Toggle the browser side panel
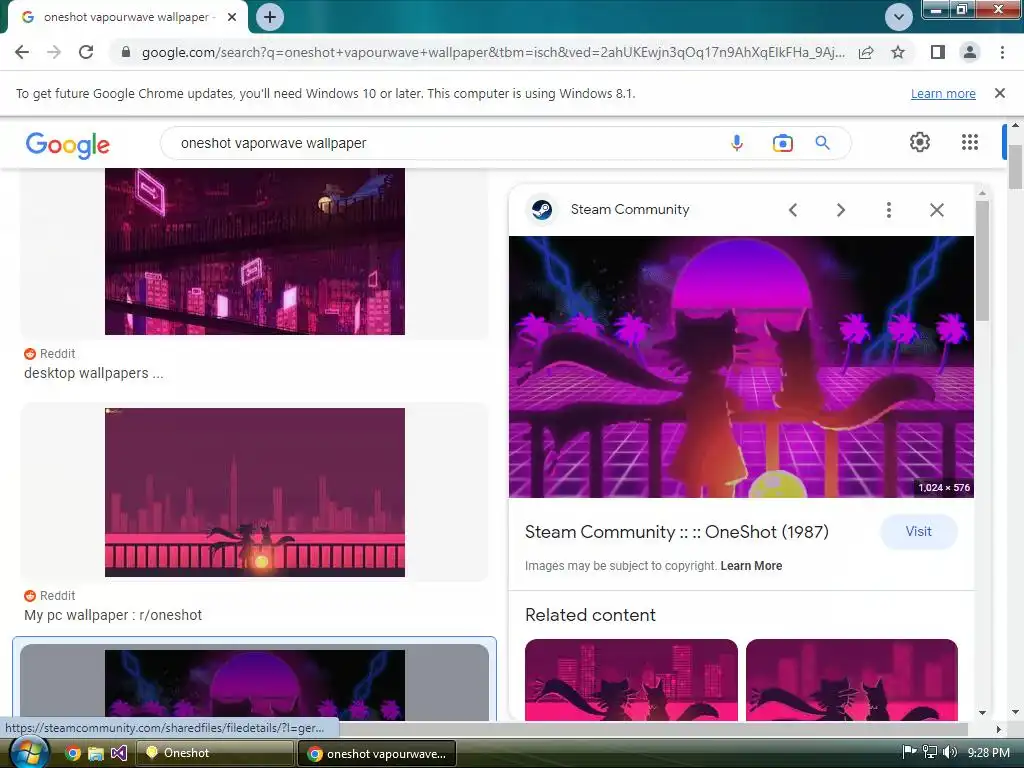Screen dimensions: 1024x768 (x=938, y=52)
